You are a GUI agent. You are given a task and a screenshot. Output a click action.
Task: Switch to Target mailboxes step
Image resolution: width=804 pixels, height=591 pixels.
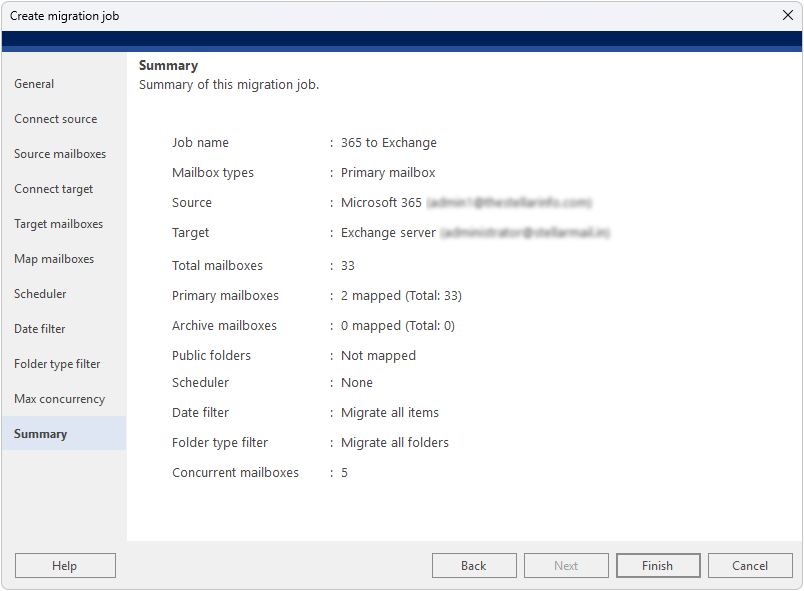[x=58, y=224]
